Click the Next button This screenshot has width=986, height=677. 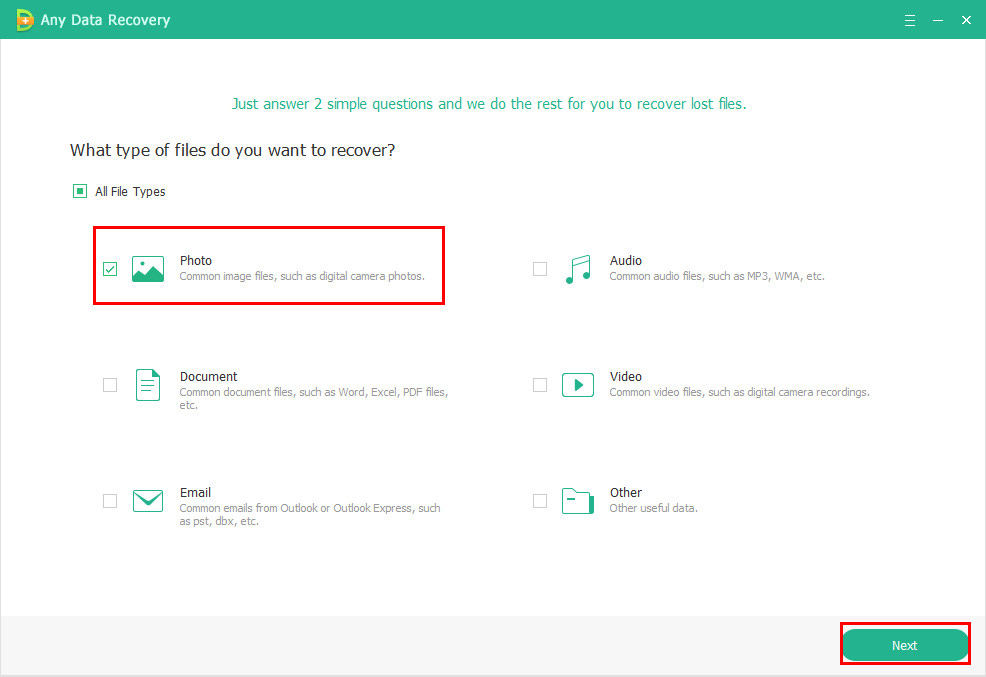point(905,645)
